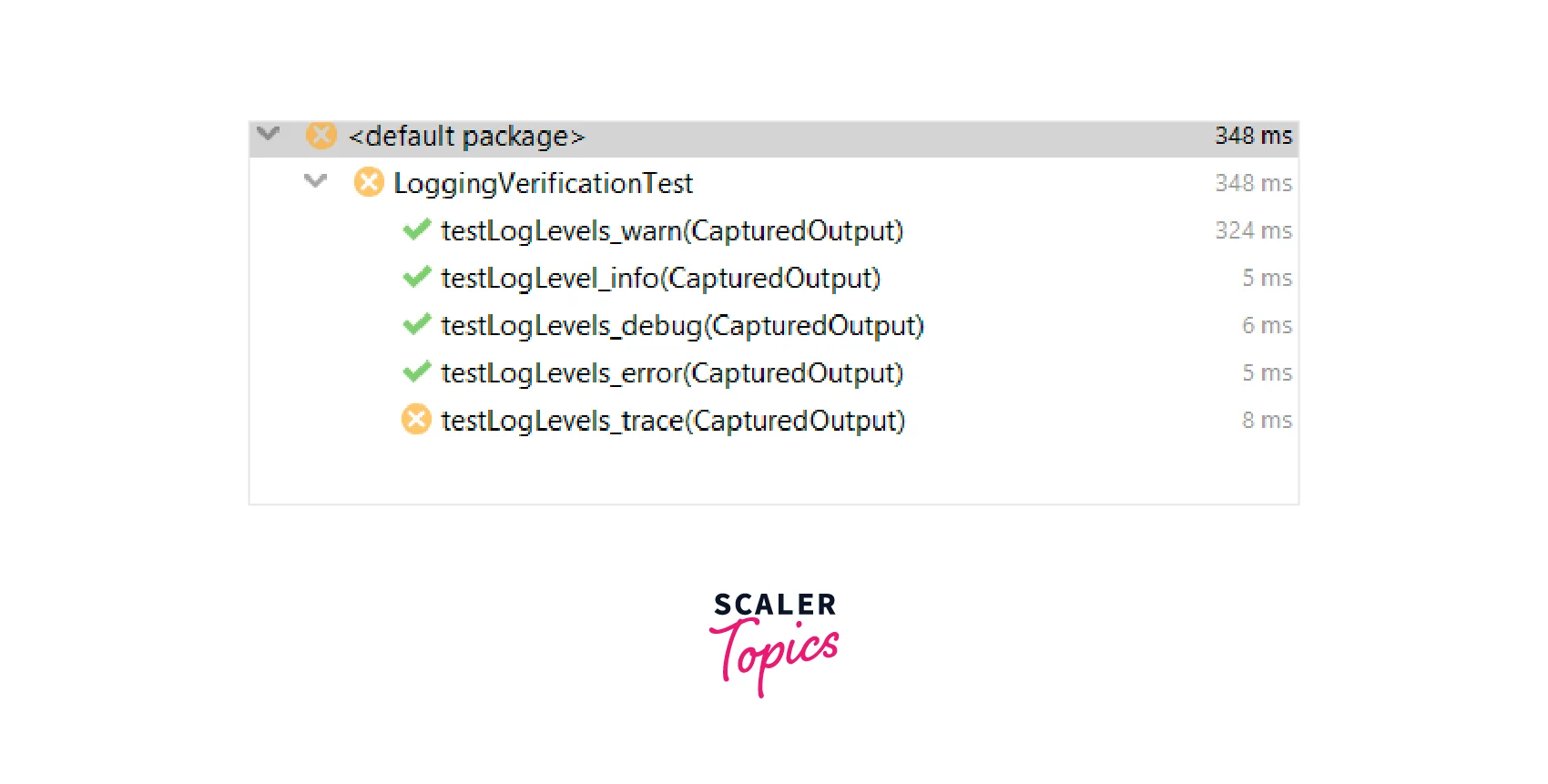Screen dimensions: 1548x784
Task: Select testLogLevels_debug(CapturedOutput) test
Action: click(x=682, y=326)
